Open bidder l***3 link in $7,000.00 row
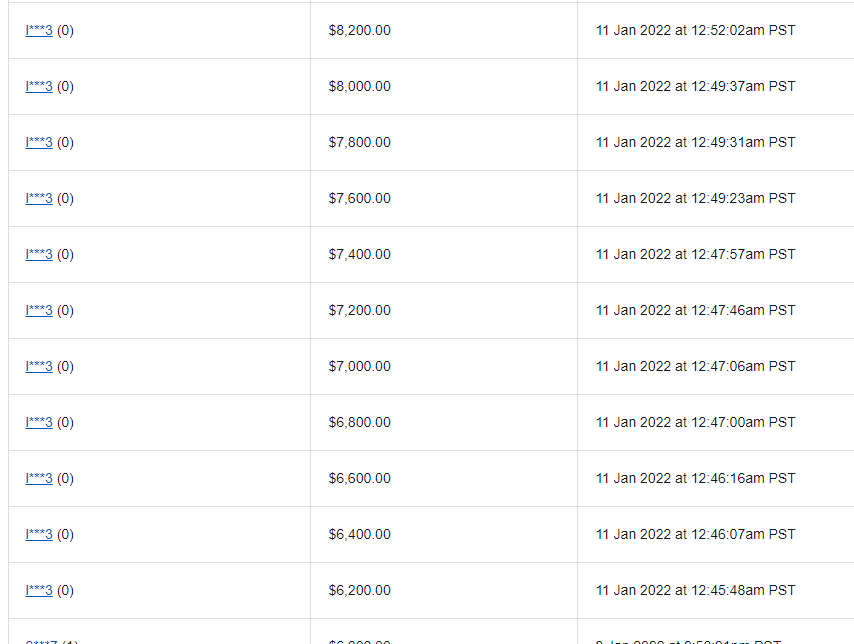 (39, 367)
